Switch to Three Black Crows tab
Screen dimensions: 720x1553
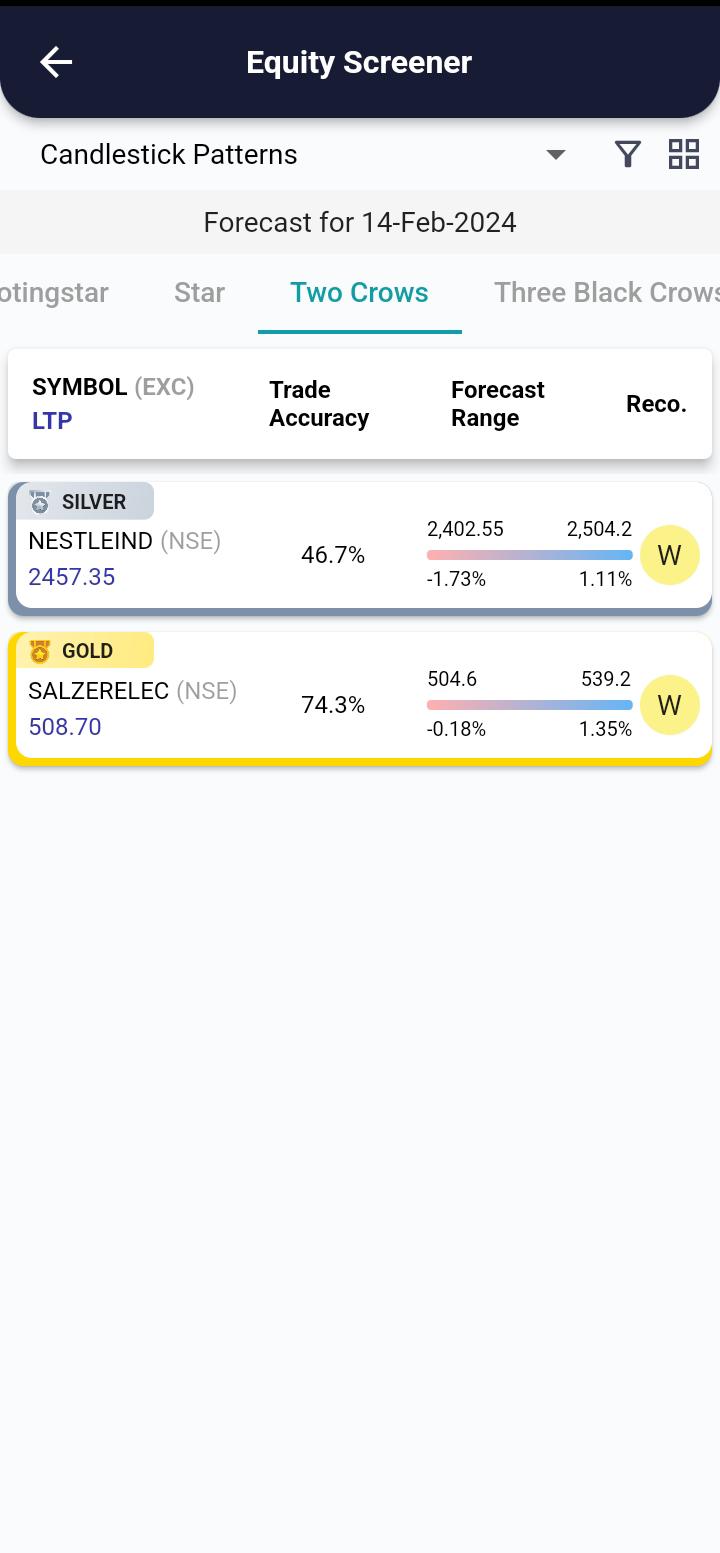coord(606,293)
